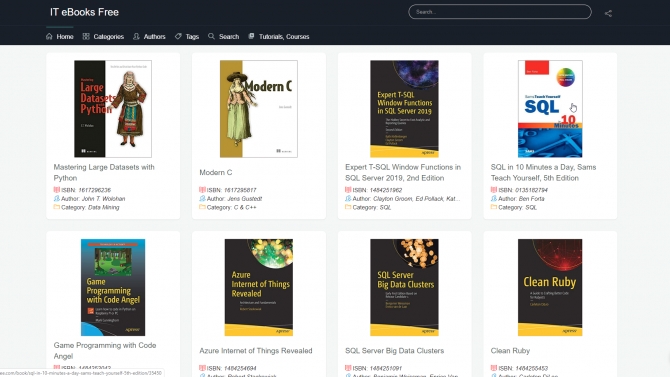Click ISBN 1484251962
670x377 pixels.
coord(386,190)
